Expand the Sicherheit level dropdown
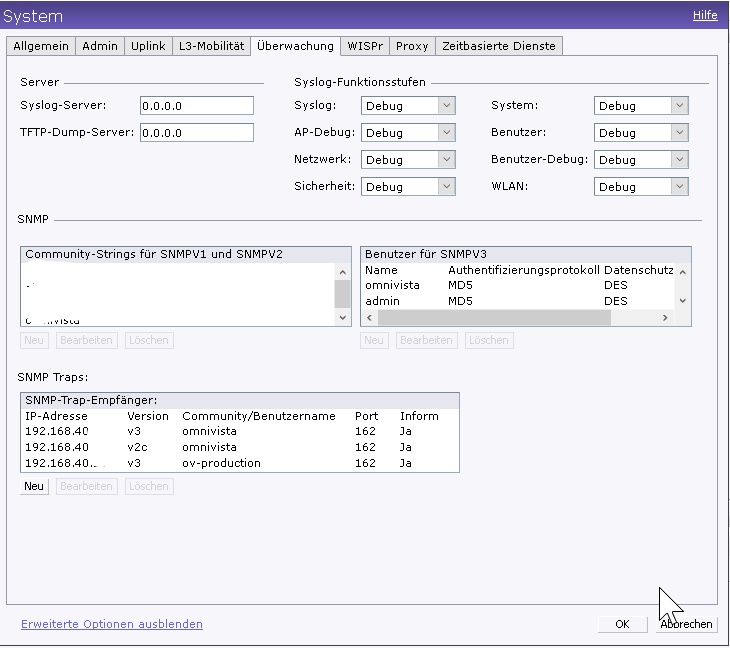 tap(407, 186)
